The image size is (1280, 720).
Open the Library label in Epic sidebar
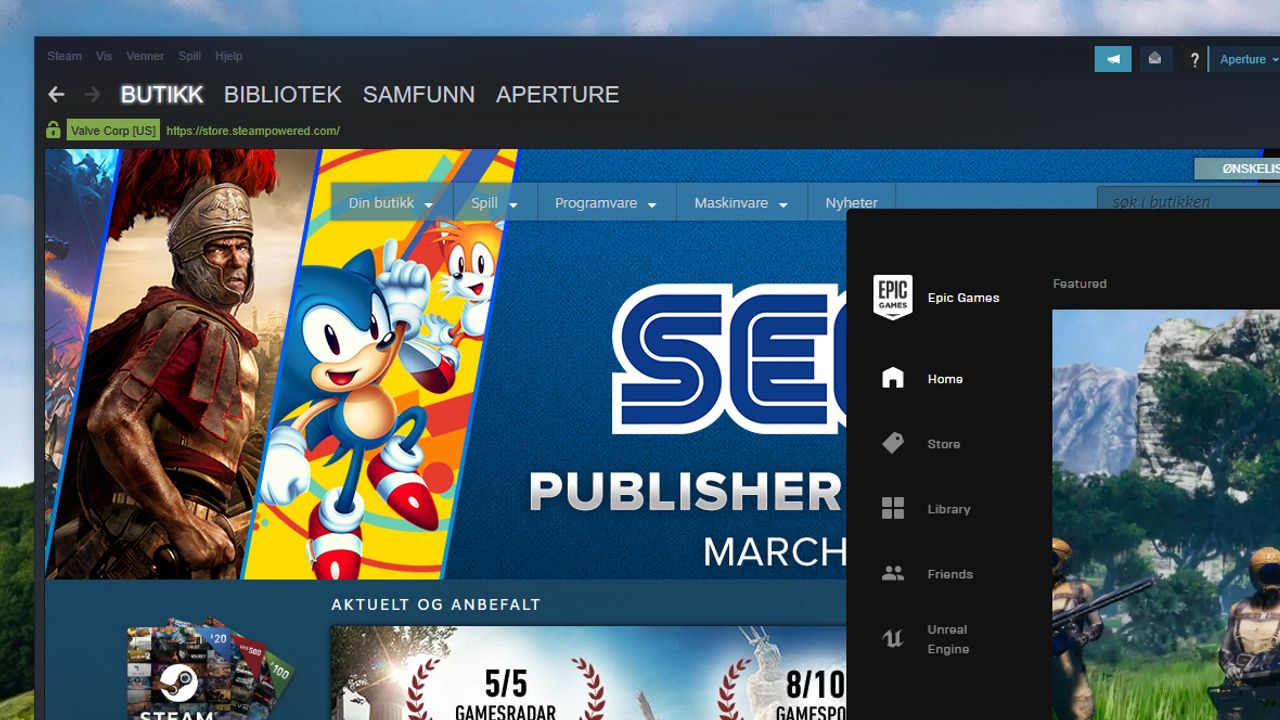(949, 509)
